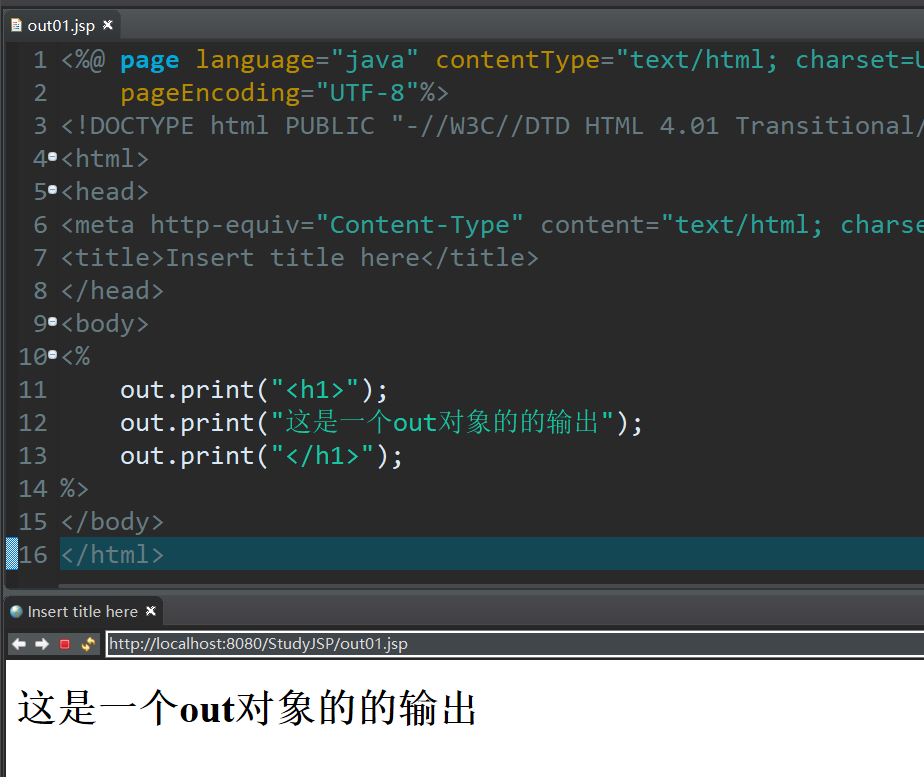Click the 'page' keyword on line 1
The width and height of the screenshot is (924, 777).
click(x=150, y=60)
